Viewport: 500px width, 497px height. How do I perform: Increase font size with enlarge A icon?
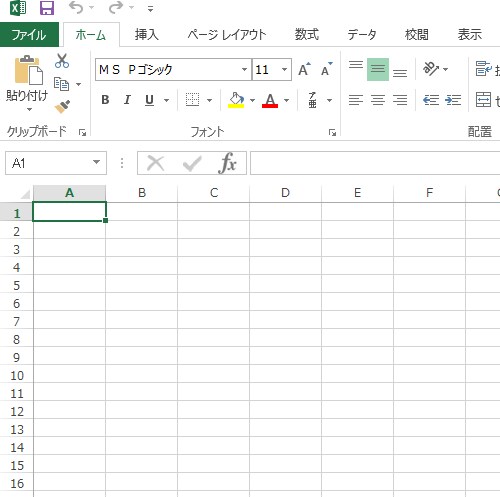point(304,70)
